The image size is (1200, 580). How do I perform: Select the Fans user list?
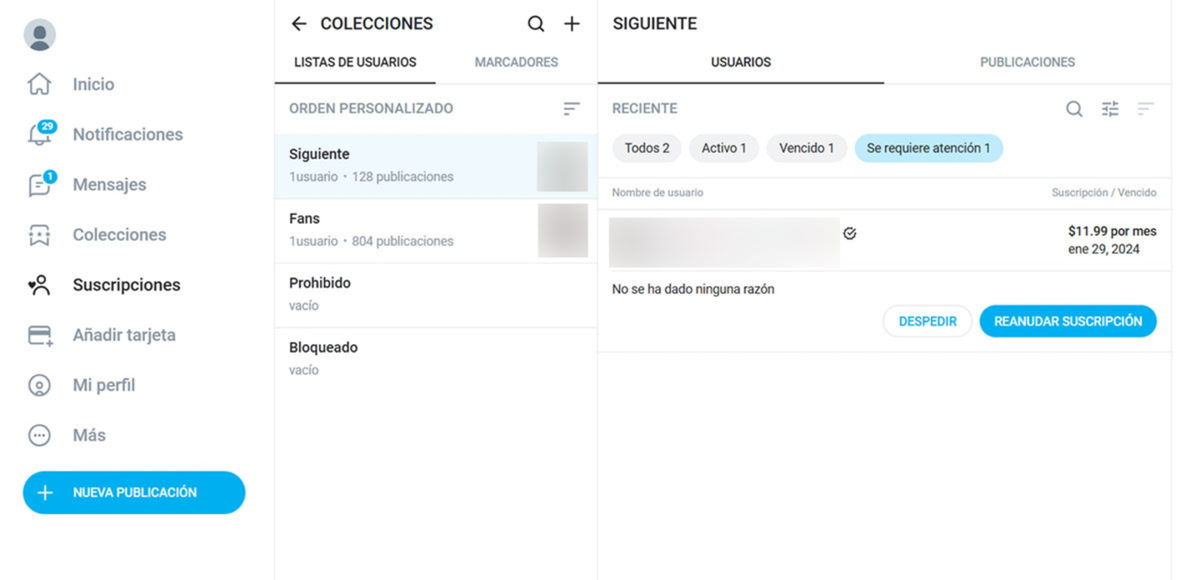coord(400,230)
